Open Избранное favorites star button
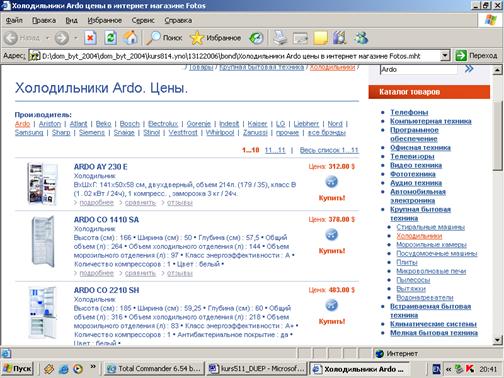This screenshot has height=378, width=504. tap(215, 38)
